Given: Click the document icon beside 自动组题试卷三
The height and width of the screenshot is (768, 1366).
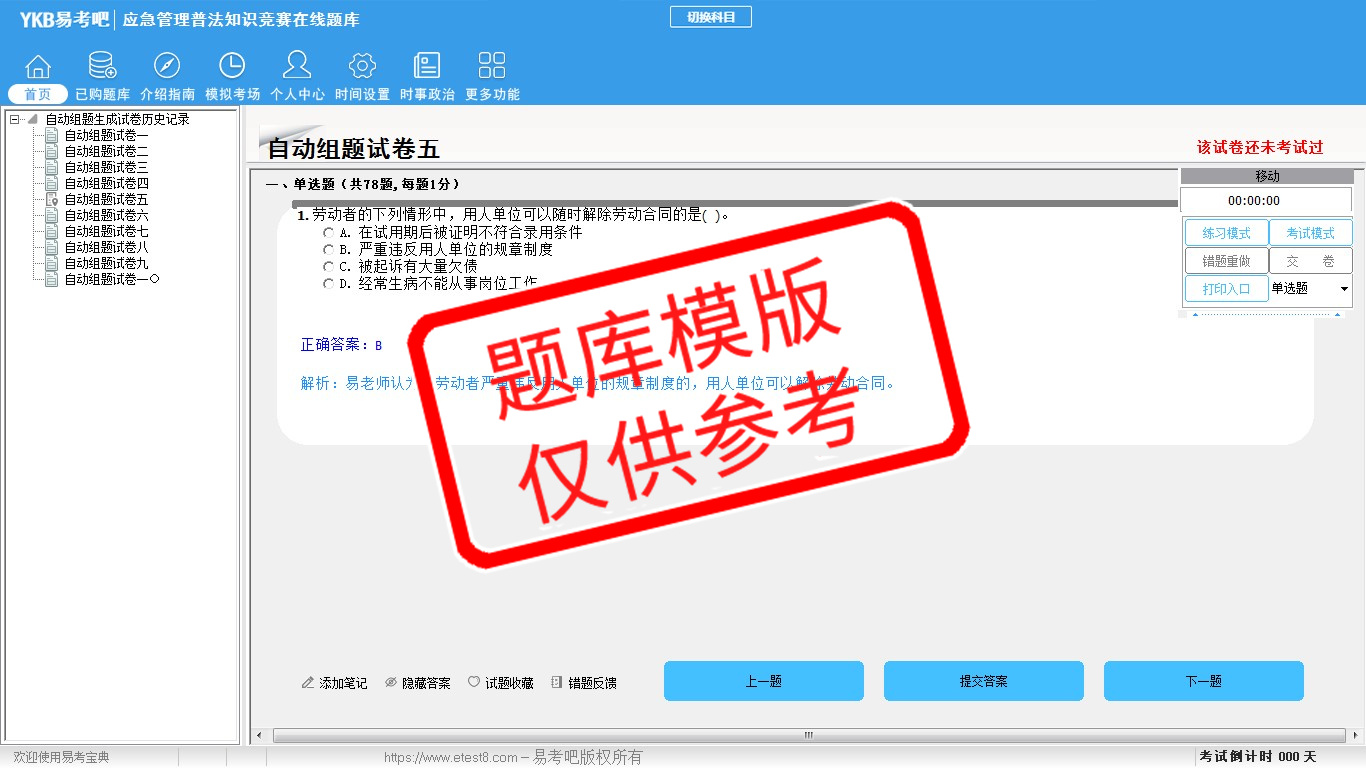Looking at the screenshot, I should pyautogui.click(x=52, y=167).
